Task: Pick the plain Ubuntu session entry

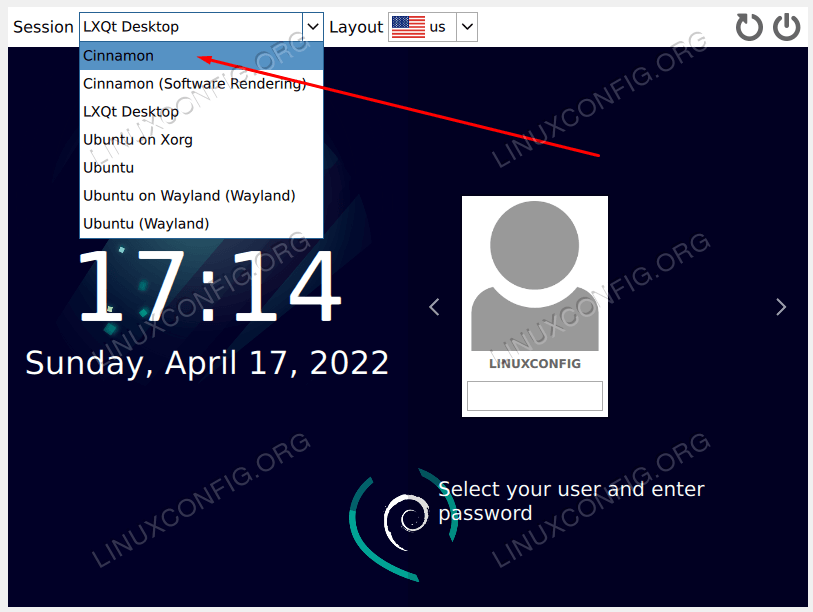Action: click(x=201, y=168)
